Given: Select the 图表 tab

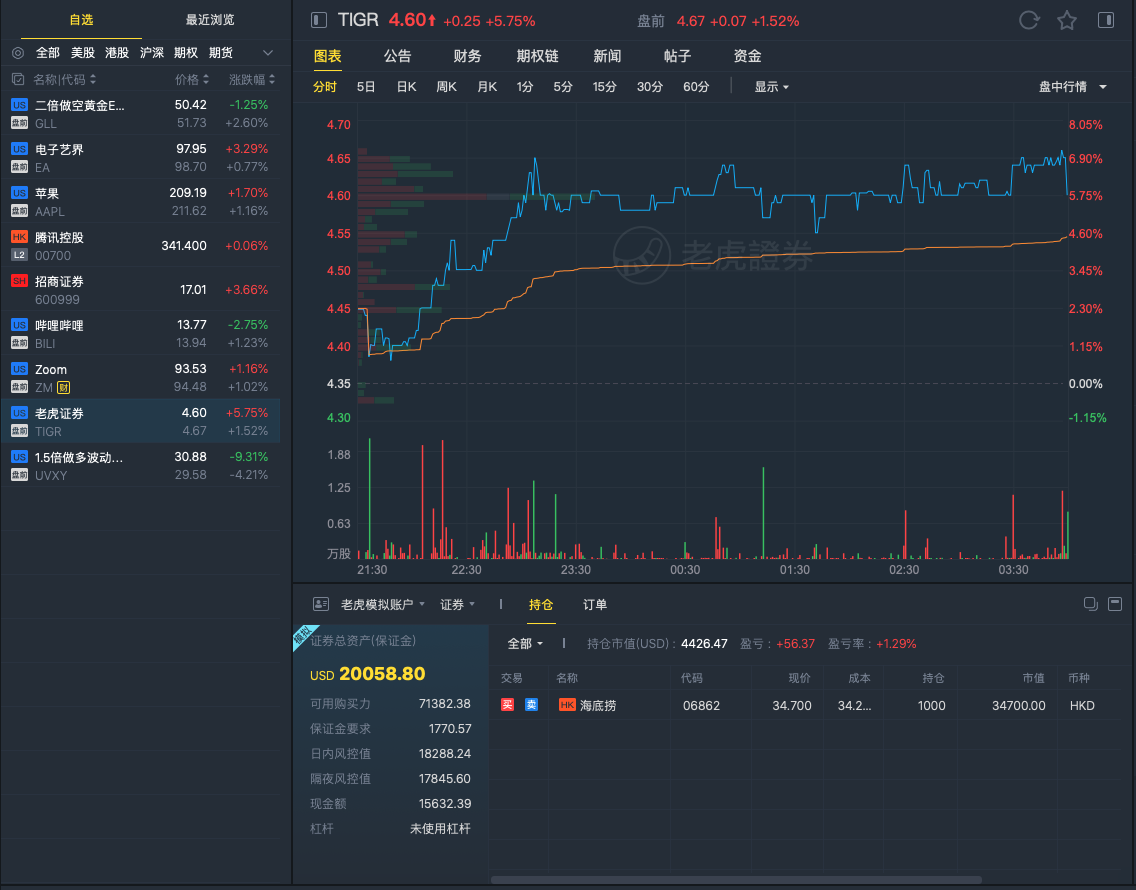Looking at the screenshot, I should 327,56.
